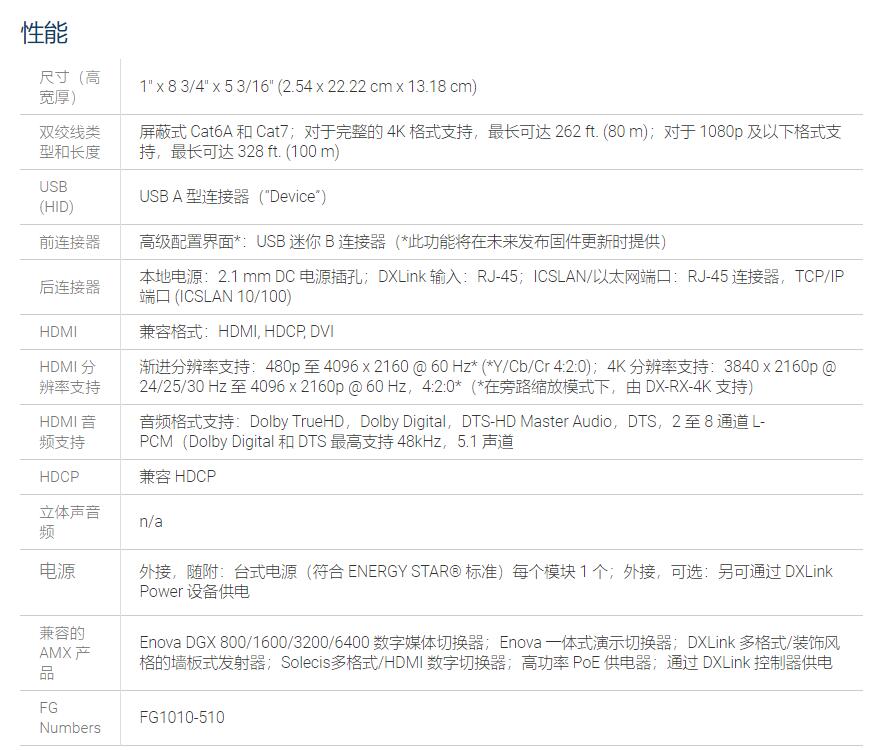Click the 渐进分辨率支持 480p 至 4096 x 2160 text
The height and width of the screenshot is (750, 891).
point(488,376)
